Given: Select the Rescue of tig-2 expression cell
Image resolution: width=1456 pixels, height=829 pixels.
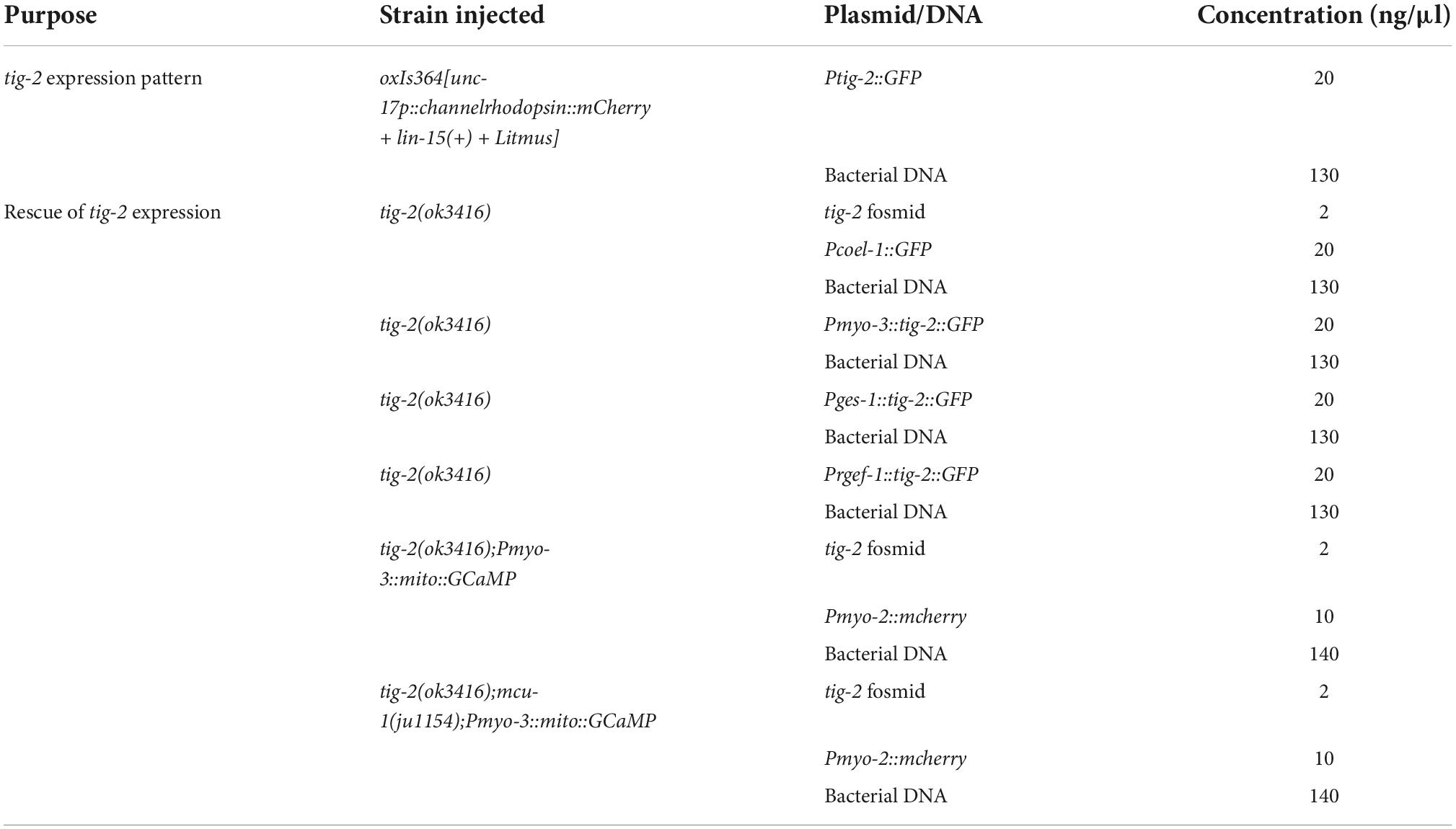Looking at the screenshot, I should pos(112,213).
